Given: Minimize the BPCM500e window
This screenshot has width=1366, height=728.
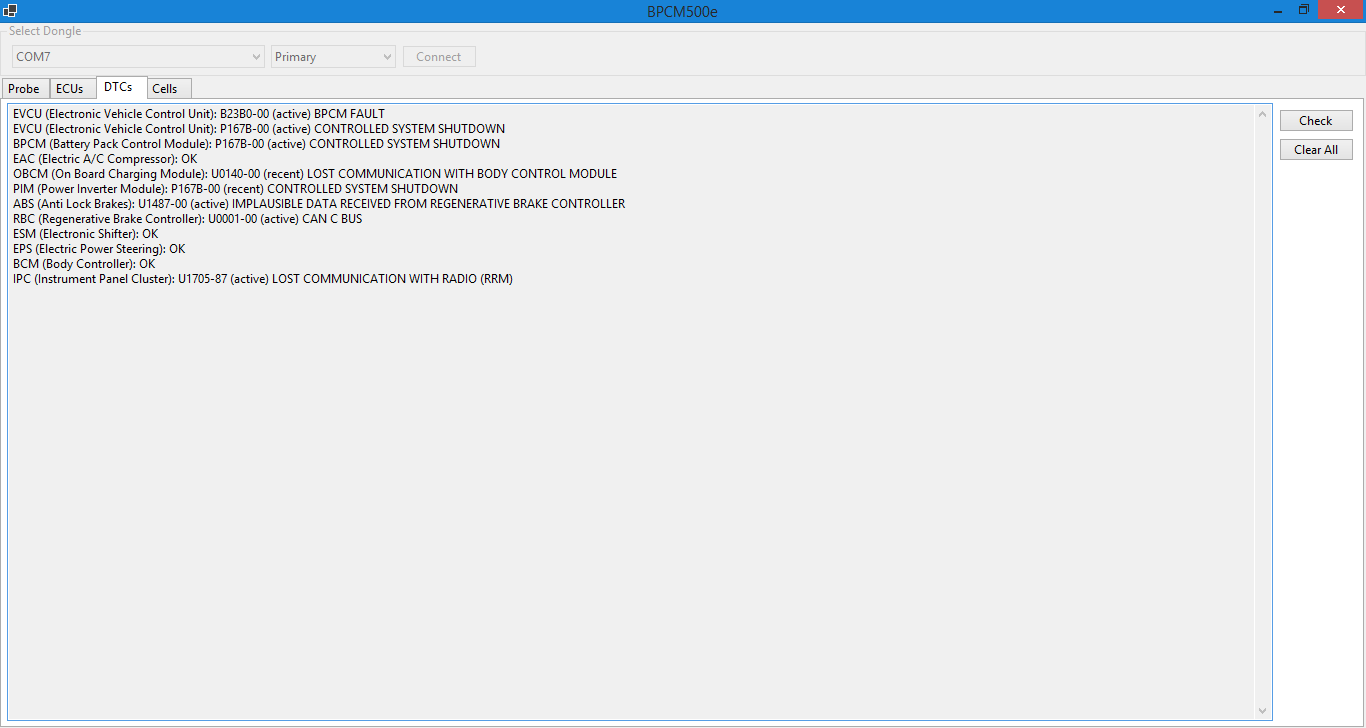Looking at the screenshot, I should (1278, 10).
